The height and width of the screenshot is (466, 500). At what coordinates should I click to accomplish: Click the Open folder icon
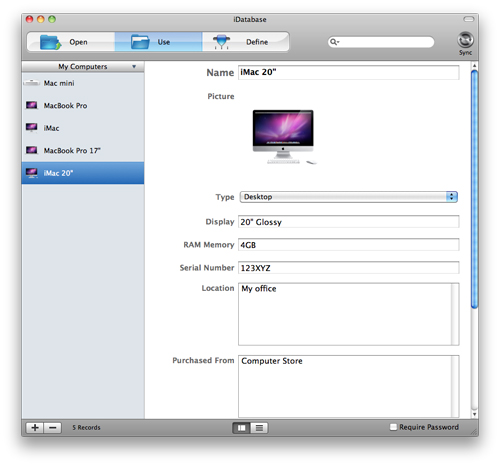click(x=50, y=42)
